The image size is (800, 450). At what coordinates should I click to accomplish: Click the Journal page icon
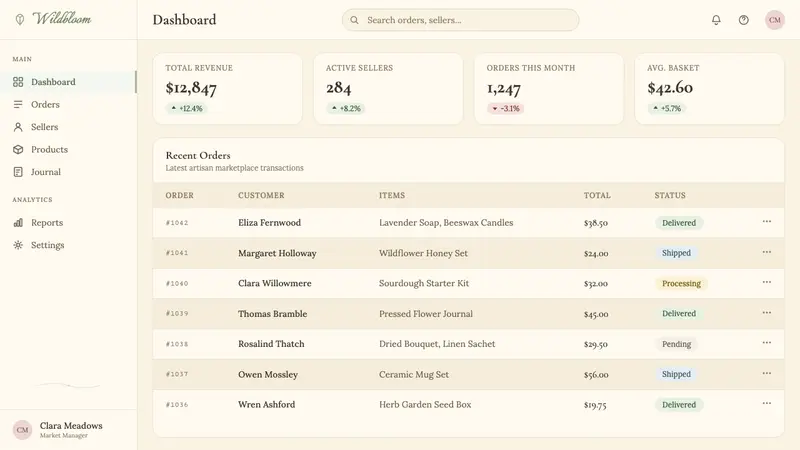pos(18,172)
